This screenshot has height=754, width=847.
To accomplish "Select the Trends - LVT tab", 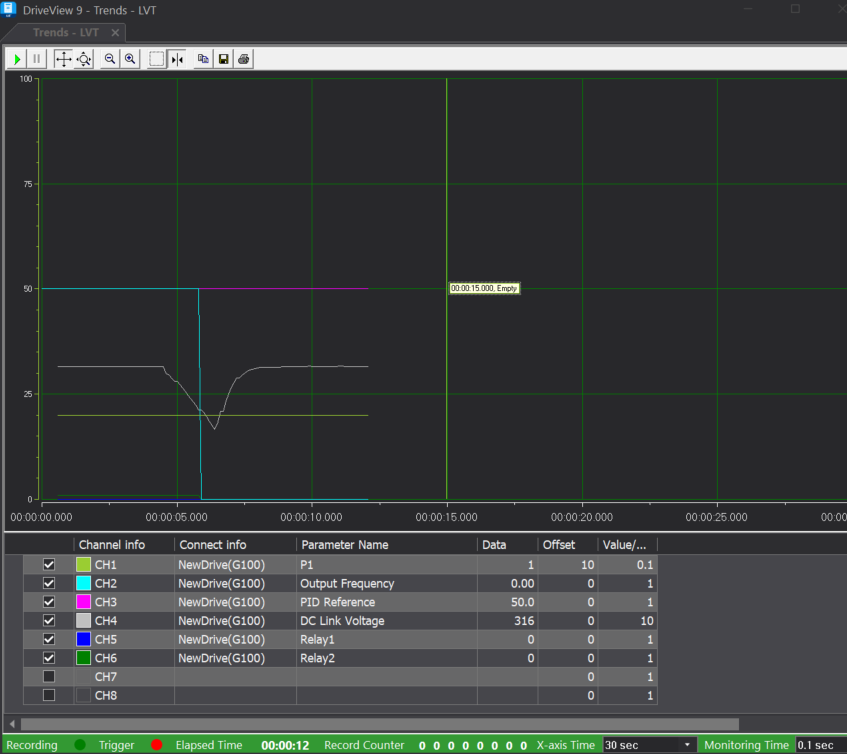I will 66,32.
